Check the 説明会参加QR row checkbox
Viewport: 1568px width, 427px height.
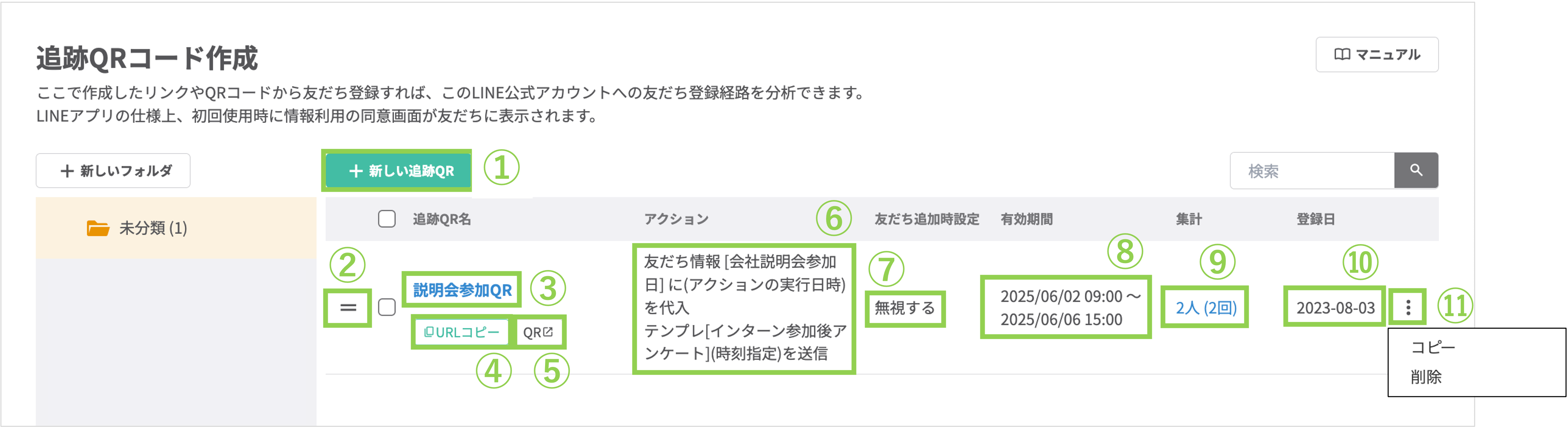pyautogui.click(x=386, y=307)
